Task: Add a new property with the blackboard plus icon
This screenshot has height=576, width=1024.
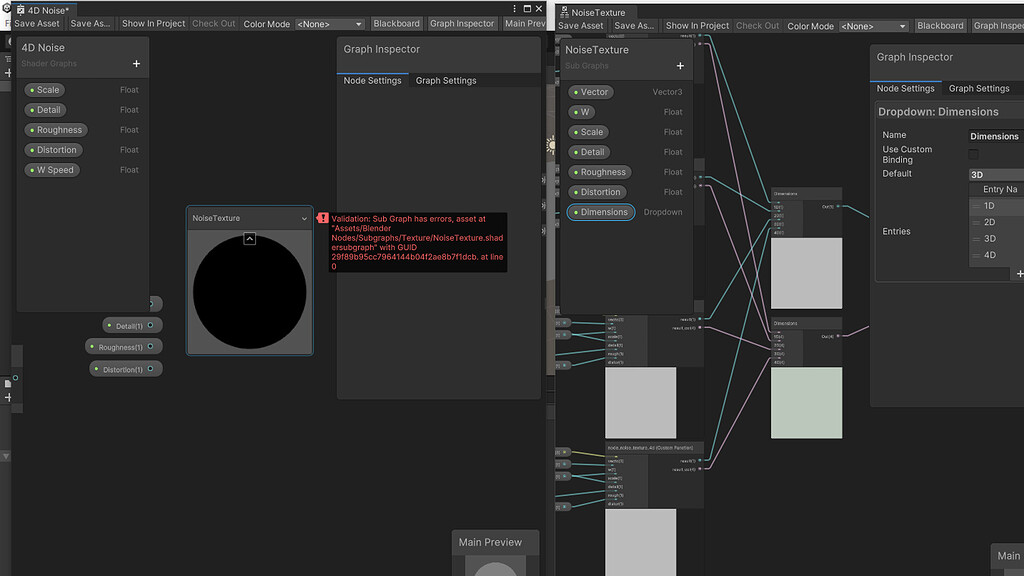Action: [x=135, y=62]
